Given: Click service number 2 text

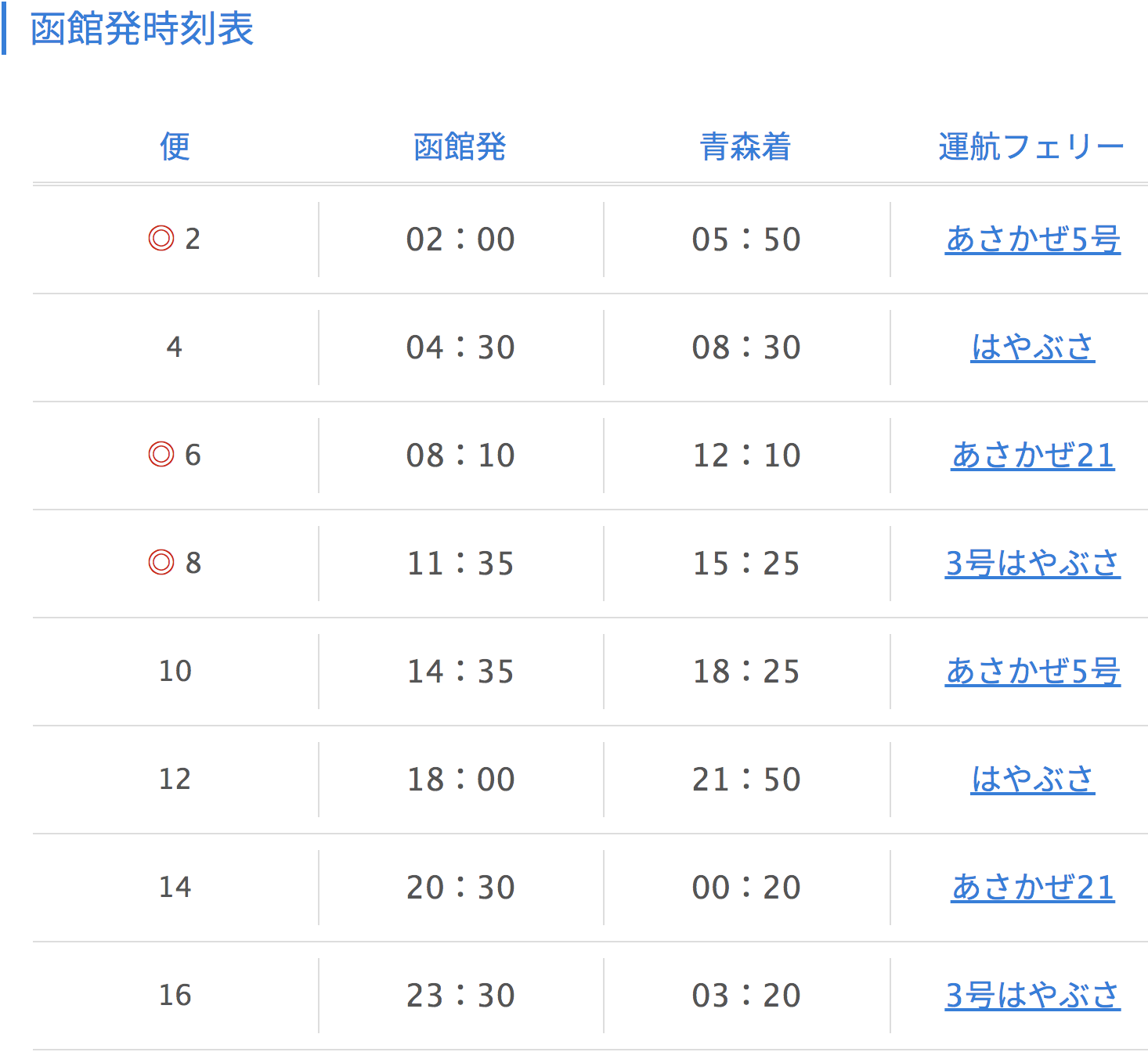Looking at the screenshot, I should tap(193, 239).
